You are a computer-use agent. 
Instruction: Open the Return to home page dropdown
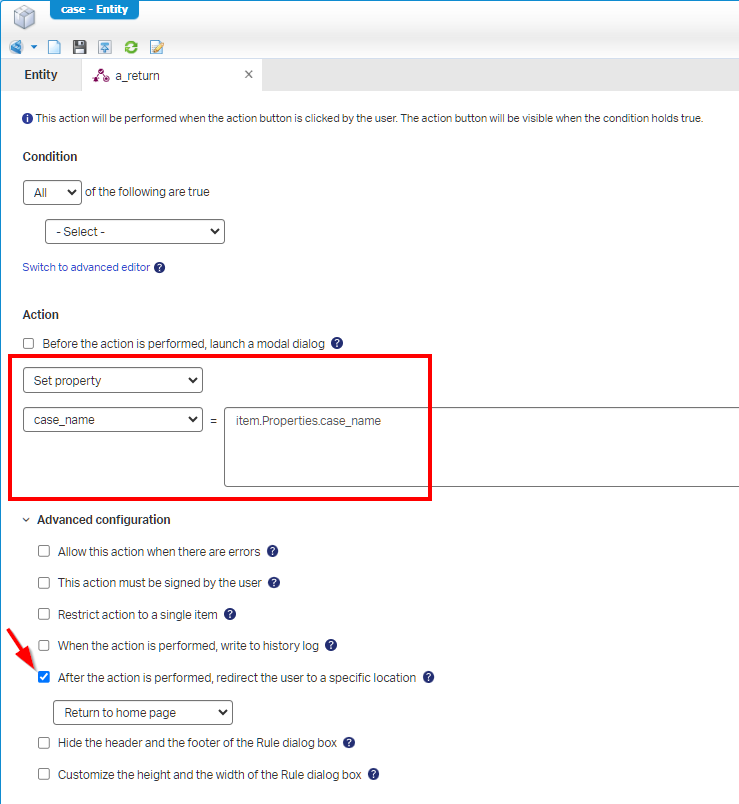coord(143,713)
